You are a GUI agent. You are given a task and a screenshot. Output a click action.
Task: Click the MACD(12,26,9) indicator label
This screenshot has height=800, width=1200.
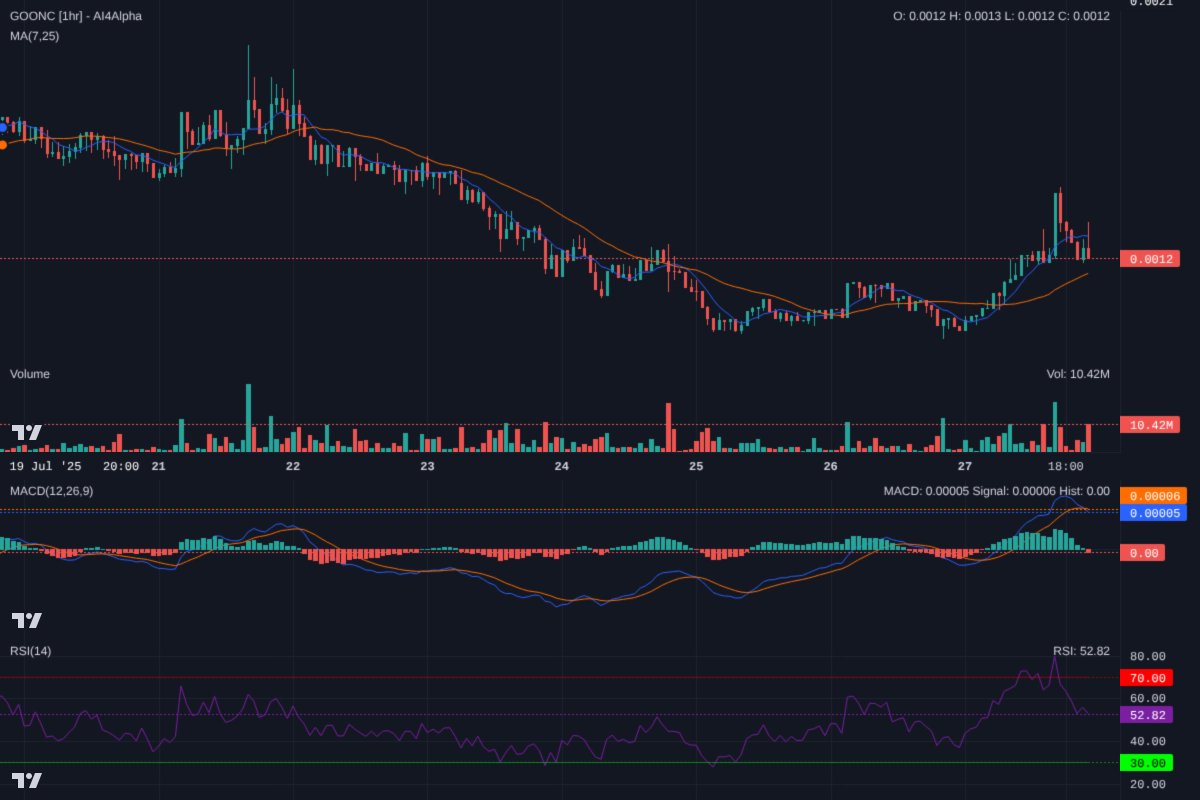coord(52,491)
